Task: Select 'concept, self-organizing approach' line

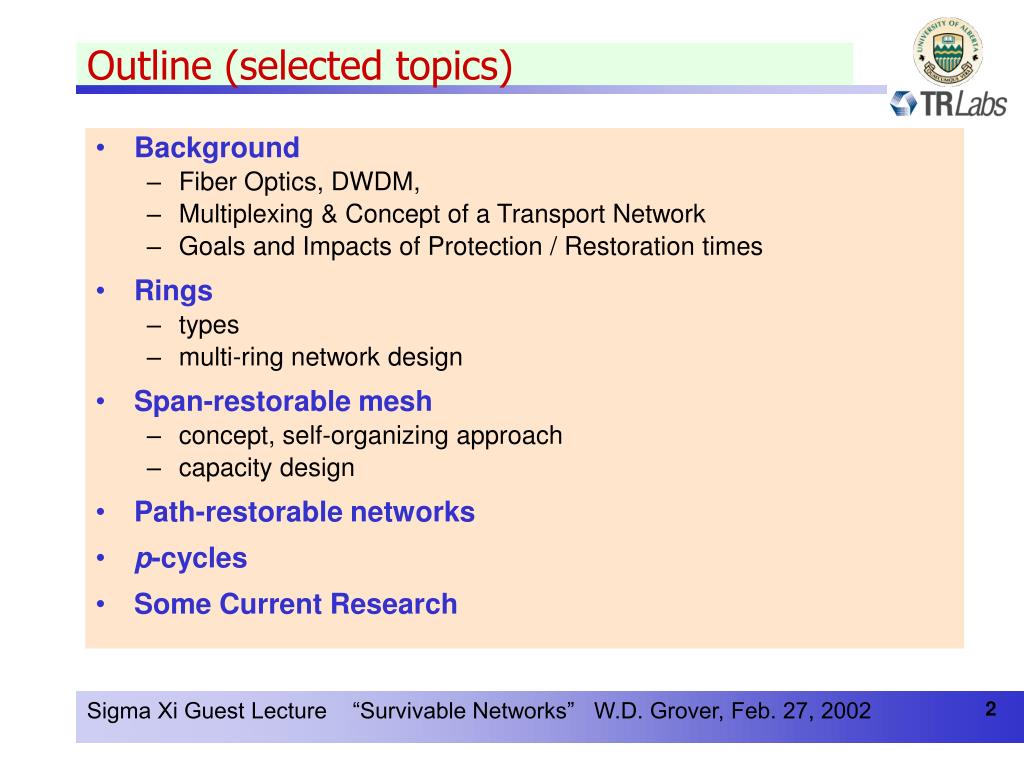Action: point(370,436)
